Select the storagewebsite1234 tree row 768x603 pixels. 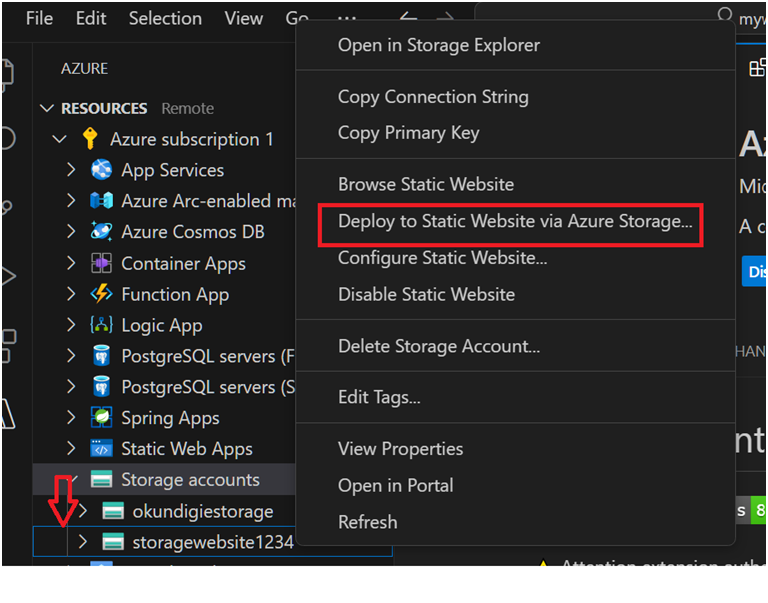[x=165, y=542]
